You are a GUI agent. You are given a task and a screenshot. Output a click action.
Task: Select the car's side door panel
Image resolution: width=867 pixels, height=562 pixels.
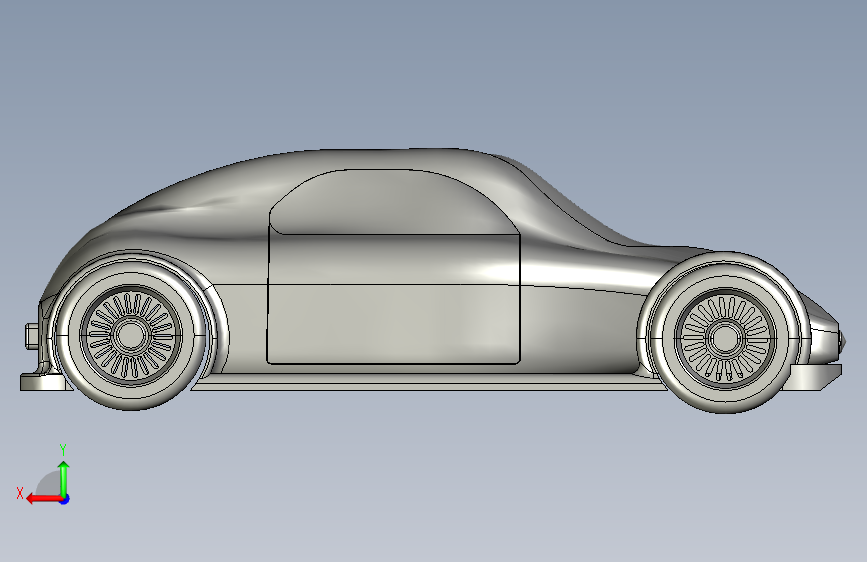click(393, 299)
